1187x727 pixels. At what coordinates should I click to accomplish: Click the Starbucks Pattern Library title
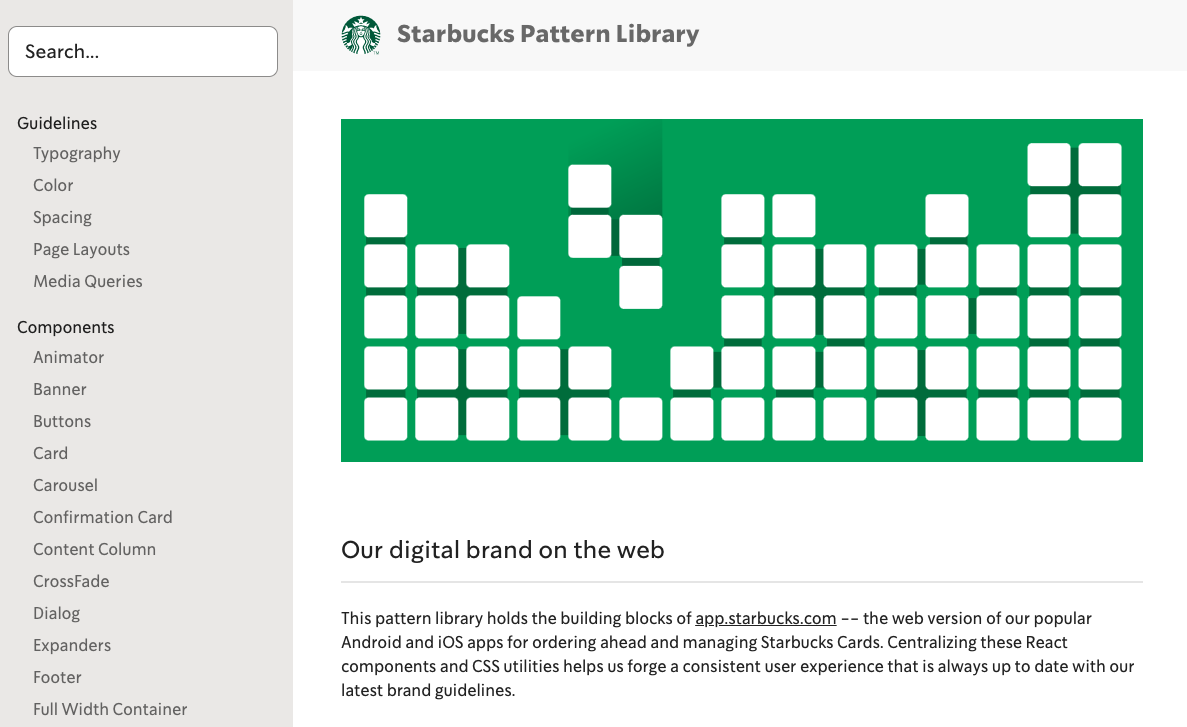coord(547,34)
